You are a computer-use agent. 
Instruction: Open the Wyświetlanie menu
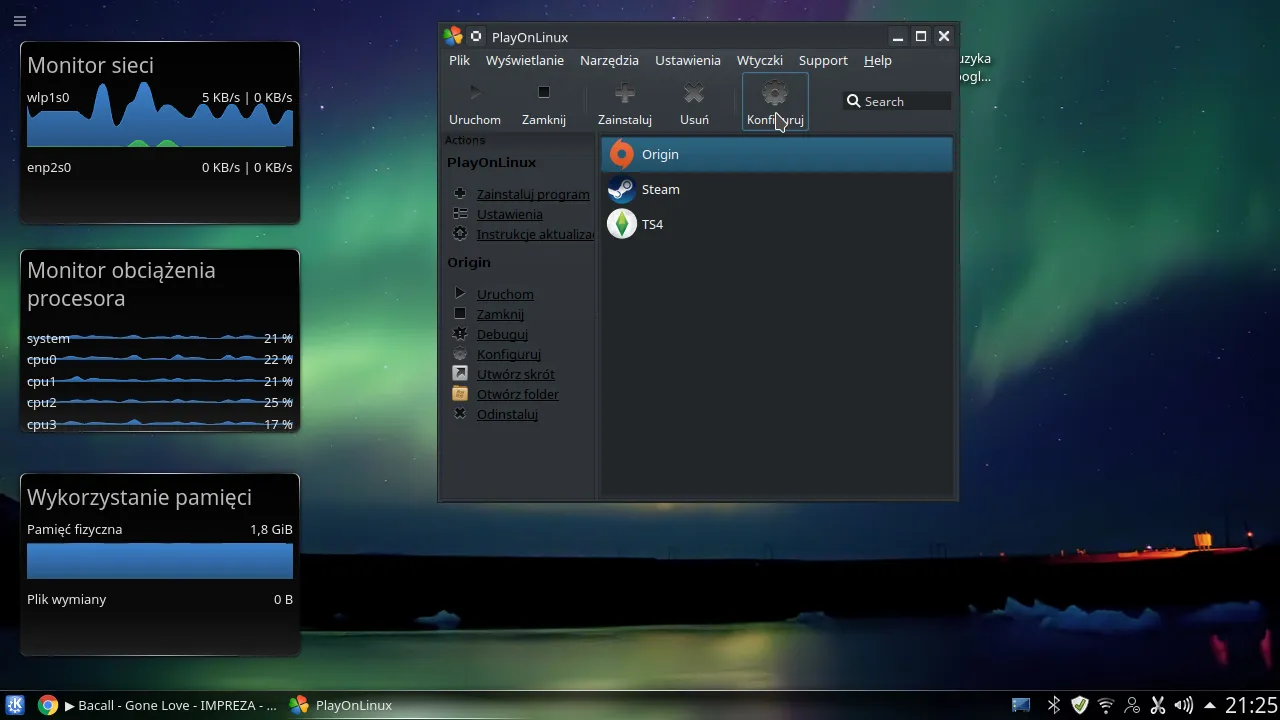pyautogui.click(x=525, y=60)
